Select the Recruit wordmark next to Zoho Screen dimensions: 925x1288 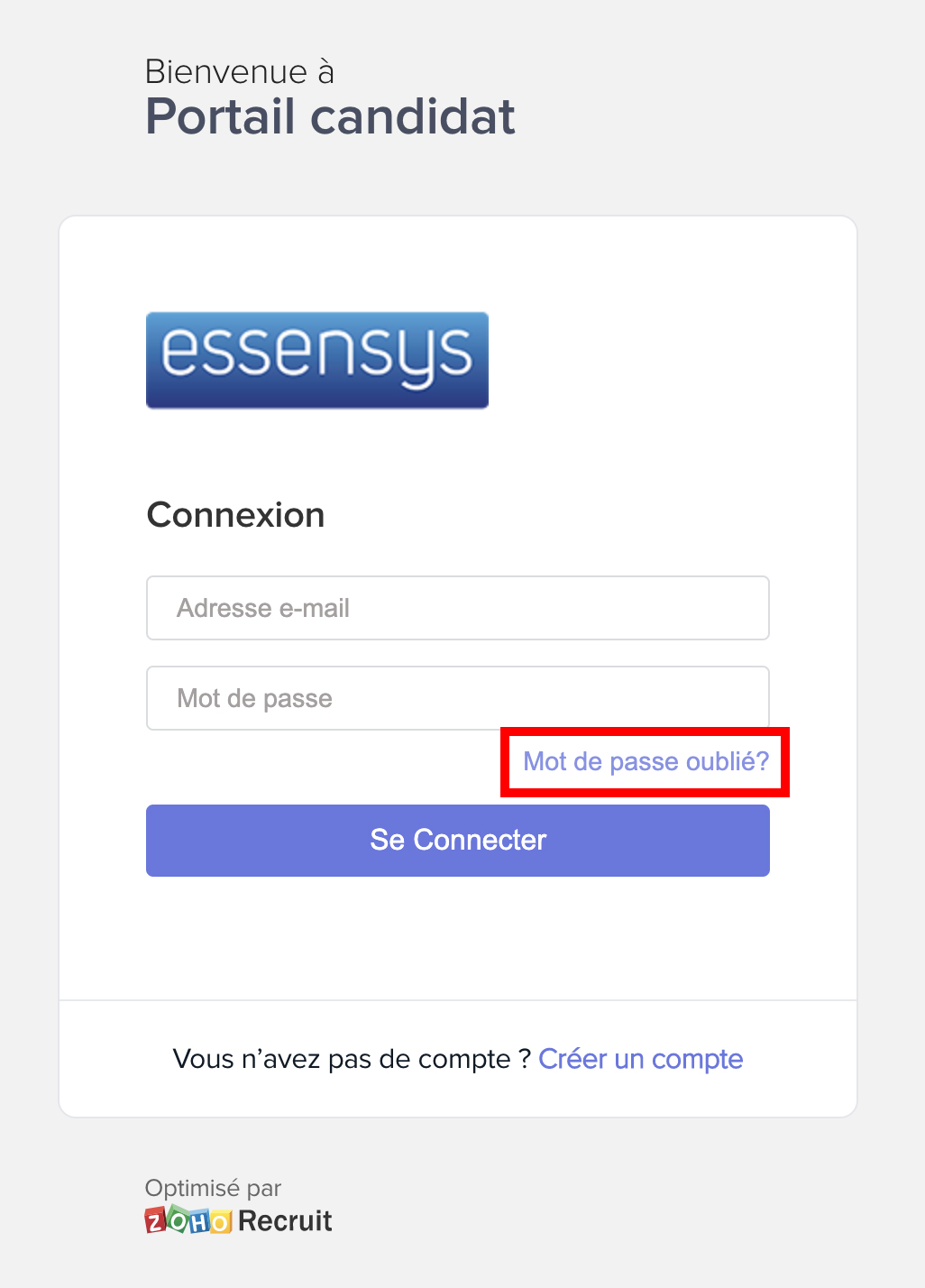(285, 1220)
